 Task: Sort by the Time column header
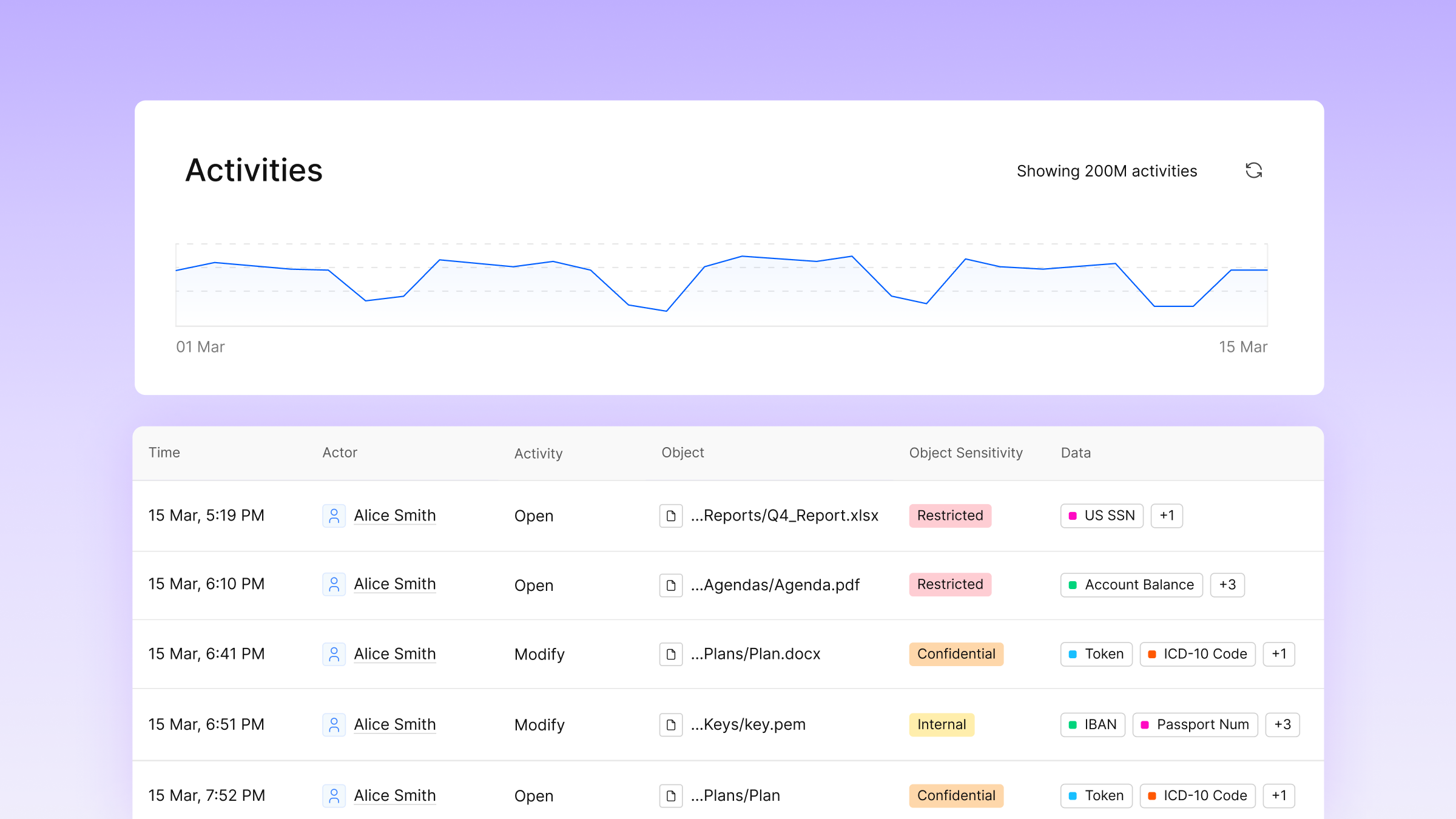164,453
